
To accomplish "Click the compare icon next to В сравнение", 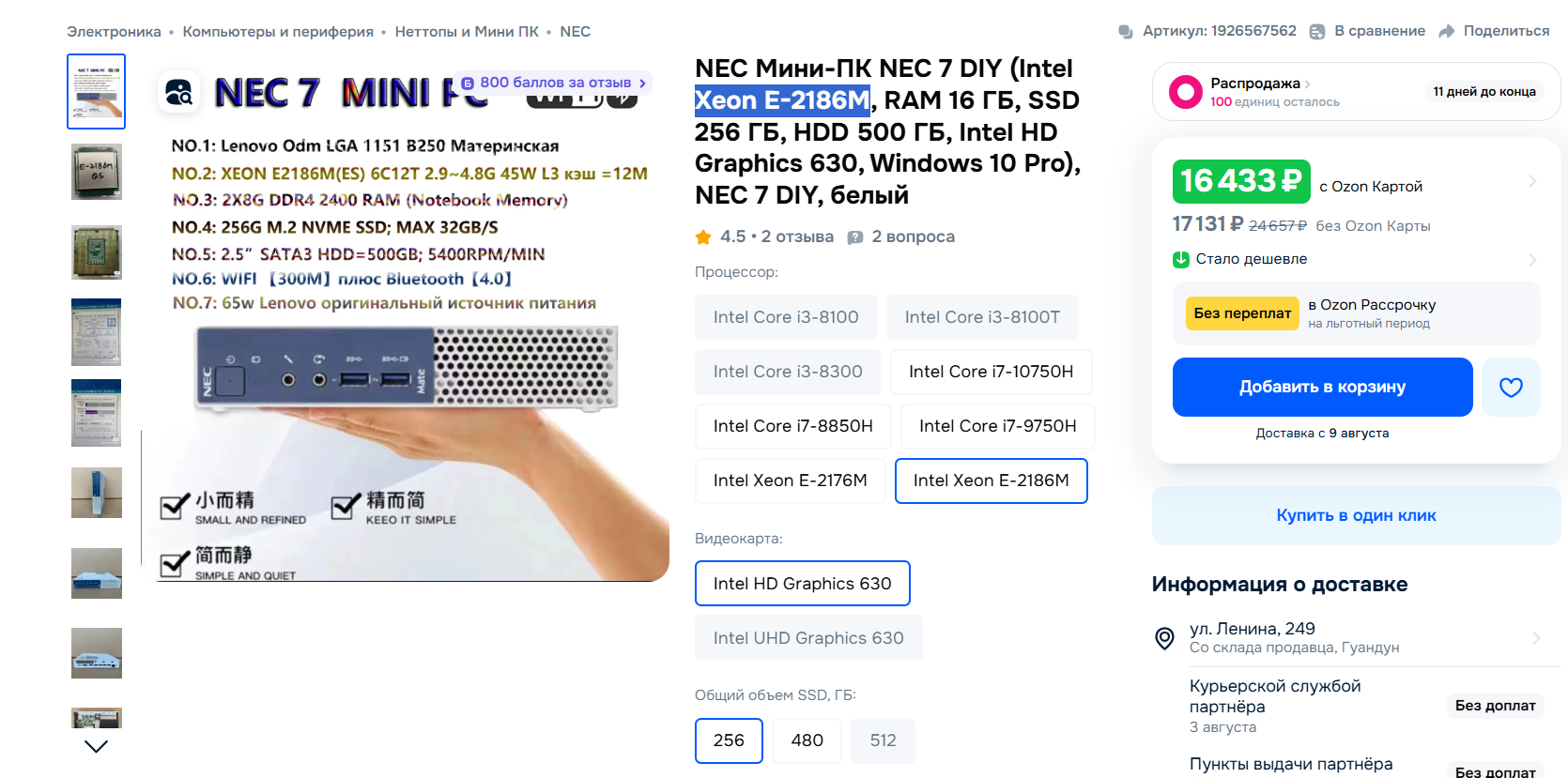I will (1317, 31).
